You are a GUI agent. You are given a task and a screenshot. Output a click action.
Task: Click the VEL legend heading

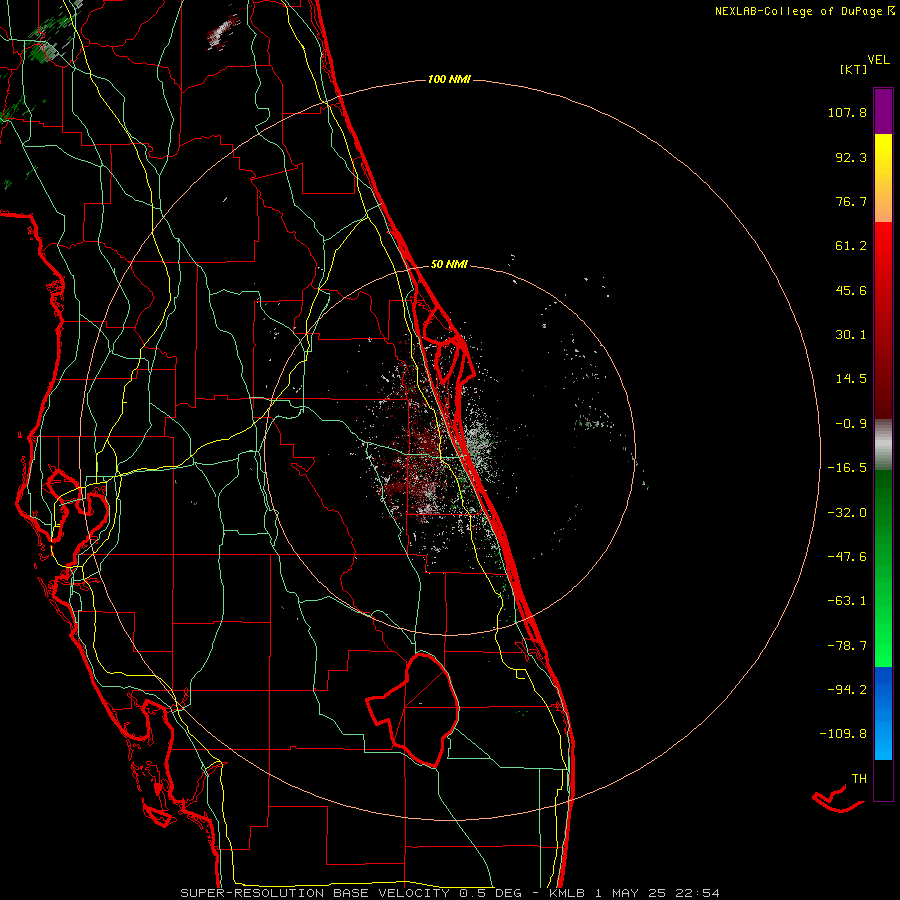[878, 60]
